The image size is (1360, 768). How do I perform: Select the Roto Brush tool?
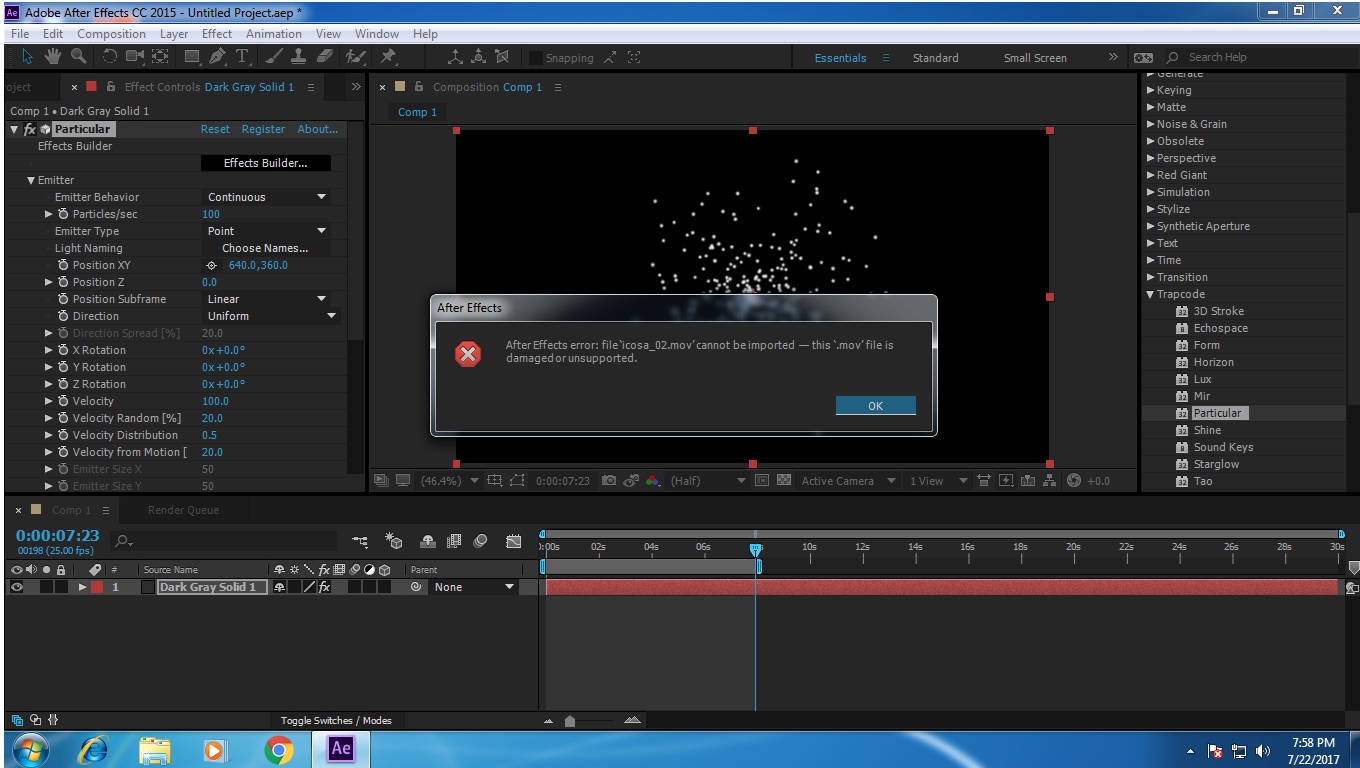click(x=355, y=57)
